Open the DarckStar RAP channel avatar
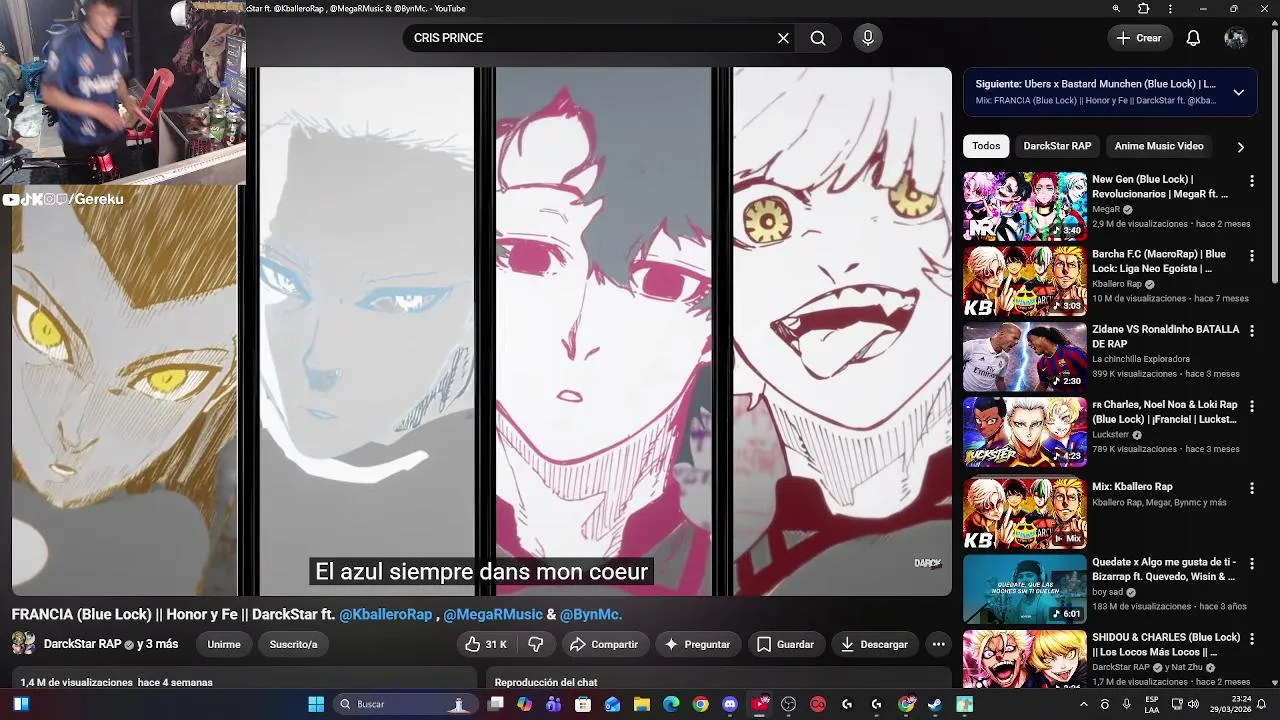This screenshot has height=720, width=1280. (x=24, y=643)
